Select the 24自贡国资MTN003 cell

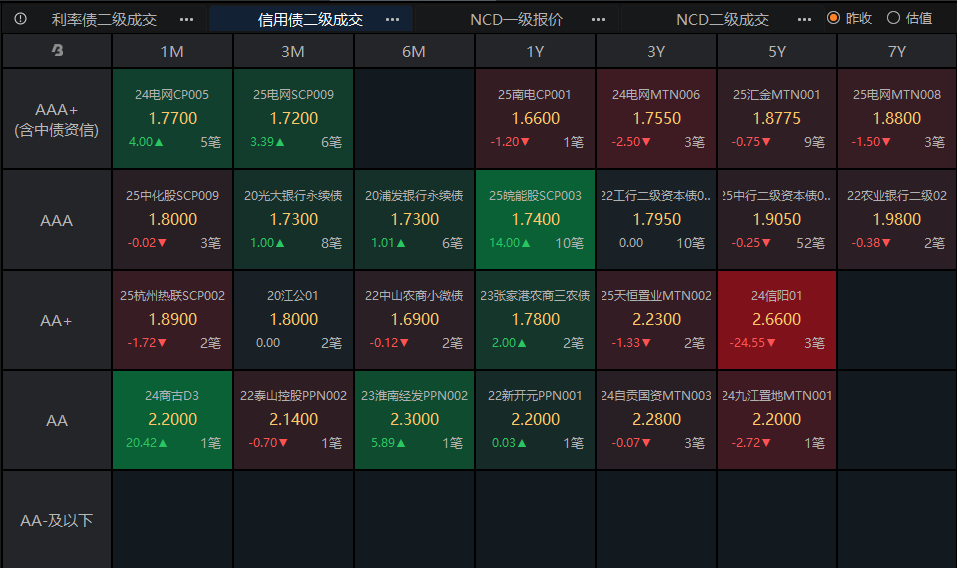tap(656, 420)
